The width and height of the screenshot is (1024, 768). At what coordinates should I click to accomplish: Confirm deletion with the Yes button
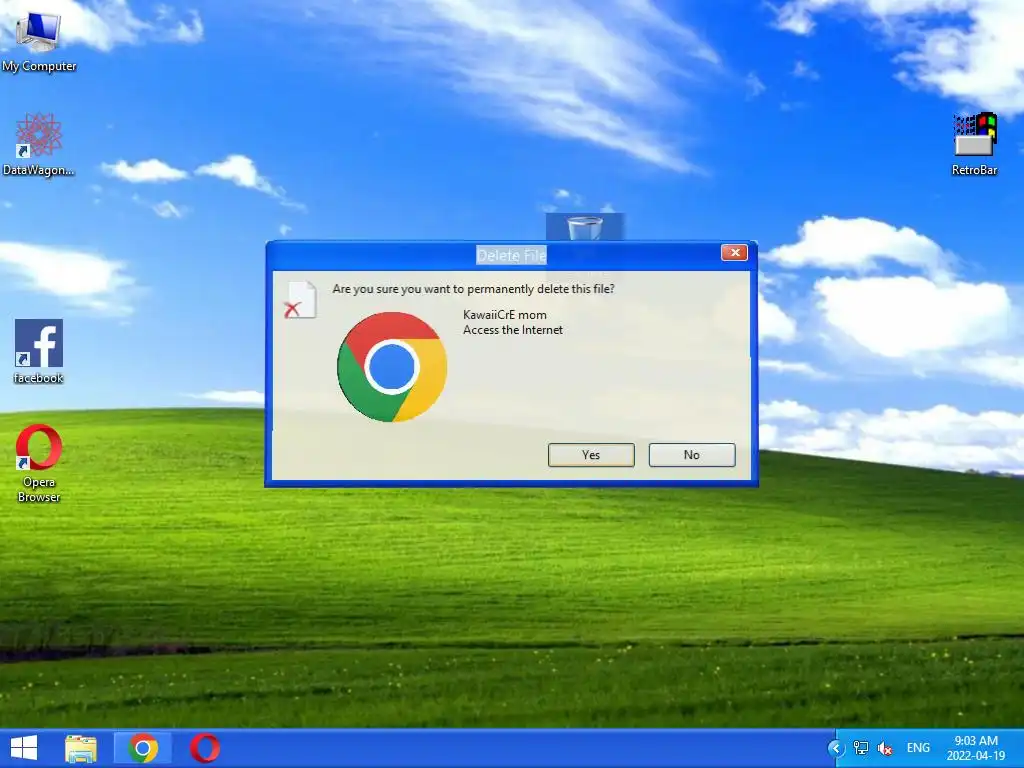pos(591,455)
